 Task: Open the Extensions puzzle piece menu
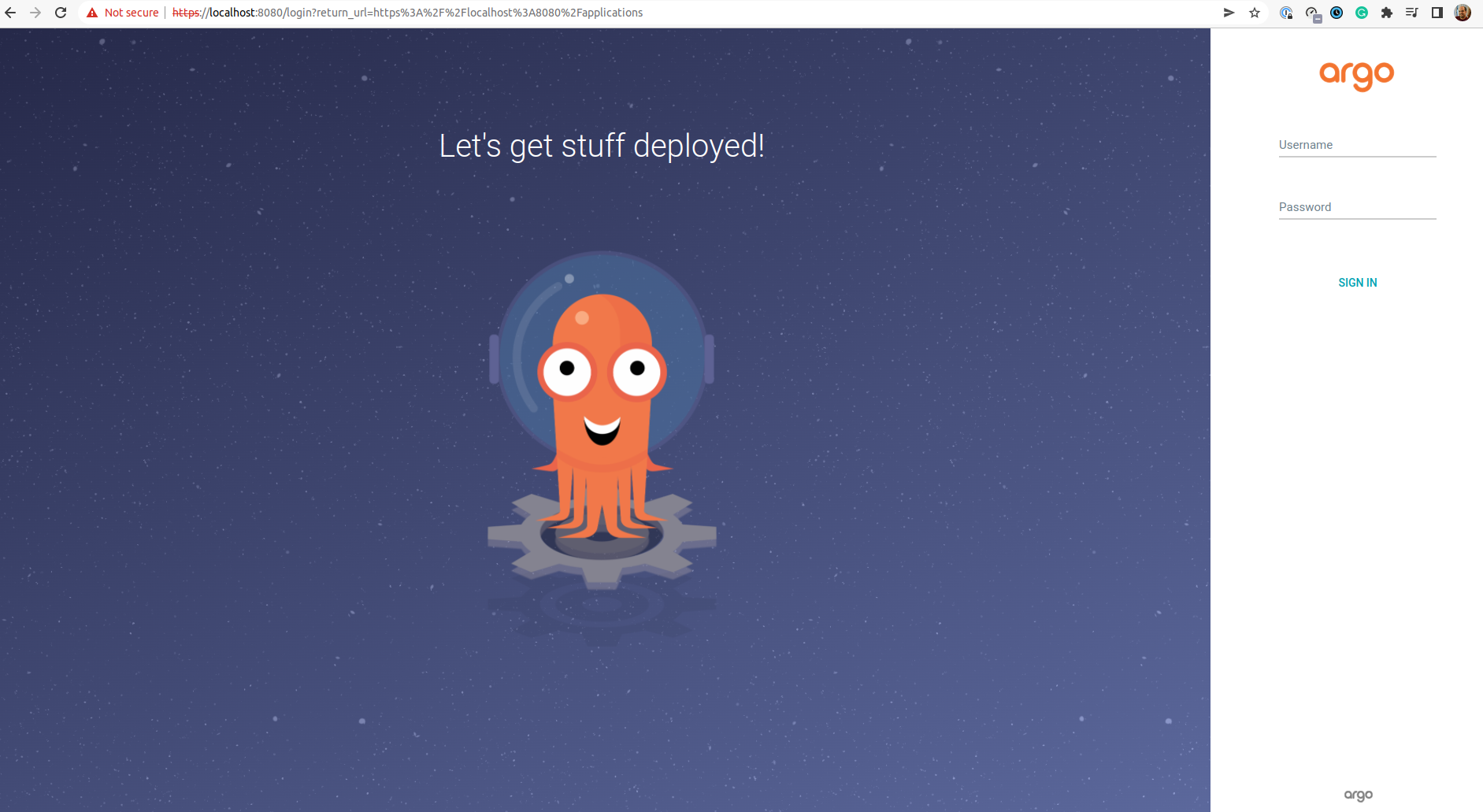(x=1387, y=13)
